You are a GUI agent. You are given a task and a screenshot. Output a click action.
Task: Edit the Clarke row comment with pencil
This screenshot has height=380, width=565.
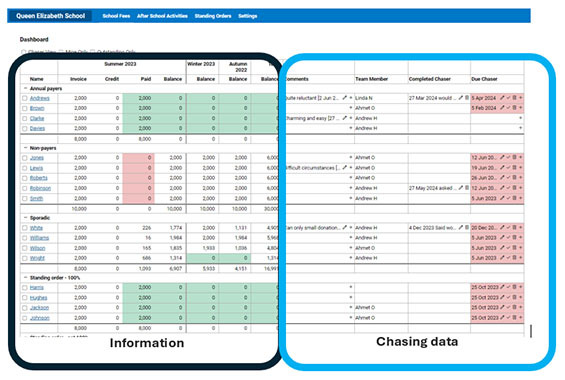[344, 118]
